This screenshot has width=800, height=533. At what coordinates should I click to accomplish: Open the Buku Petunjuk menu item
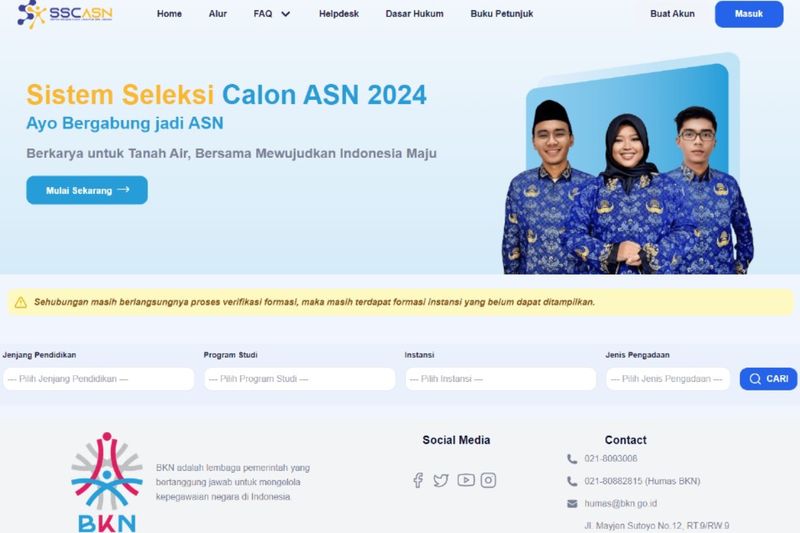pyautogui.click(x=502, y=14)
